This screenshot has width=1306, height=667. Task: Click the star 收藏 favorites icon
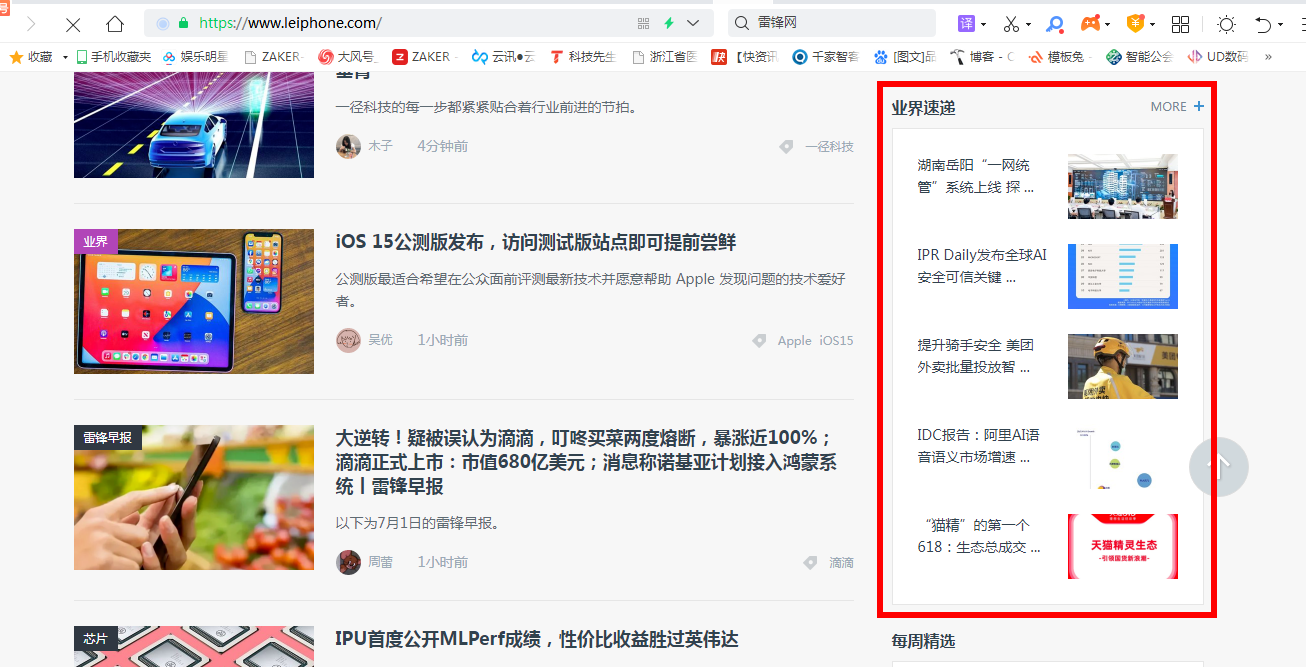point(16,57)
